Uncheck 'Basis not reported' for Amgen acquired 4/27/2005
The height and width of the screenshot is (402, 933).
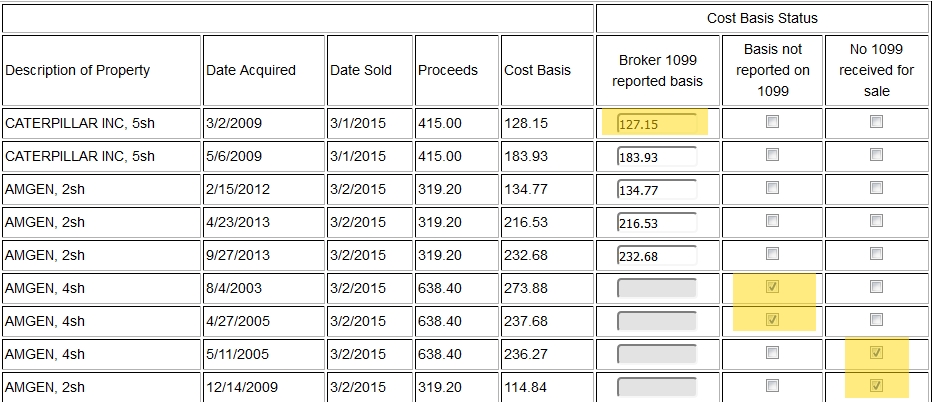pos(771,320)
